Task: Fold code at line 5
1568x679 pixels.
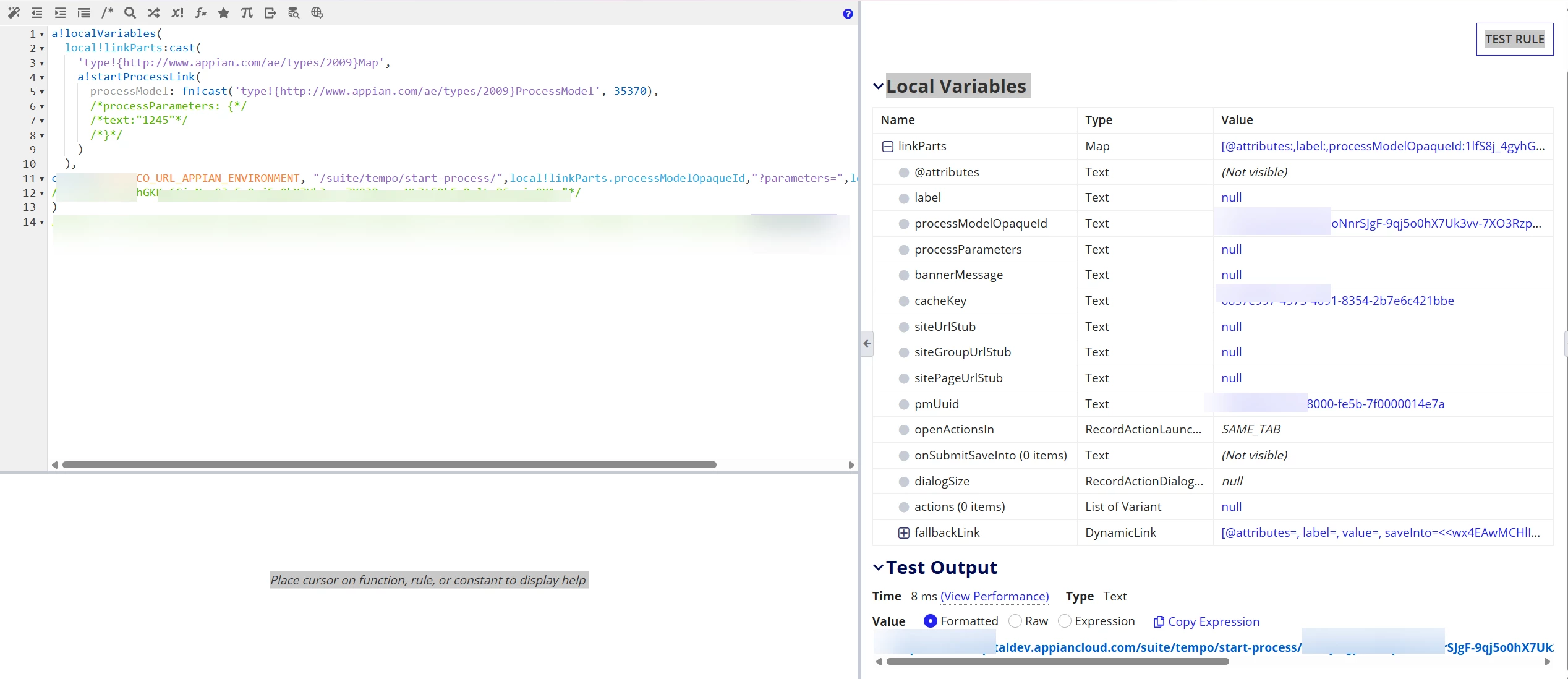Action: click(42, 92)
